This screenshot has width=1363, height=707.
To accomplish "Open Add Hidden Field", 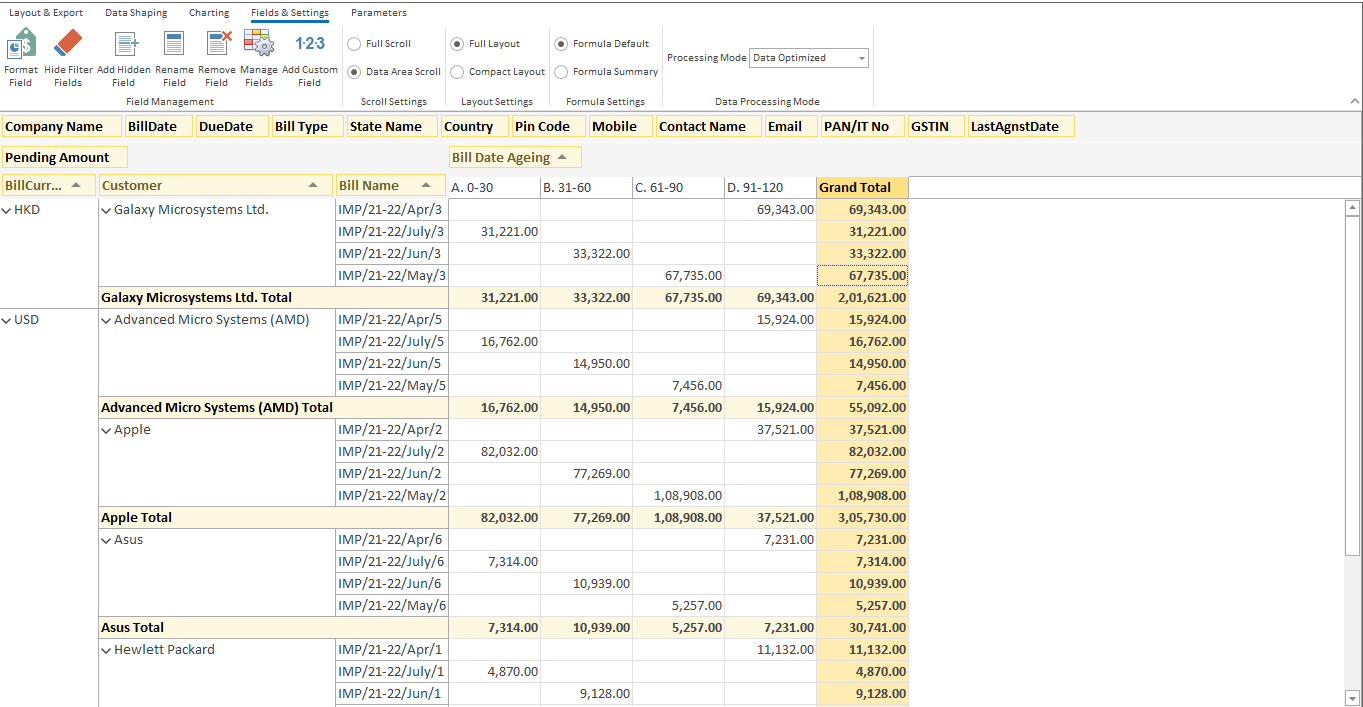I will (124, 45).
